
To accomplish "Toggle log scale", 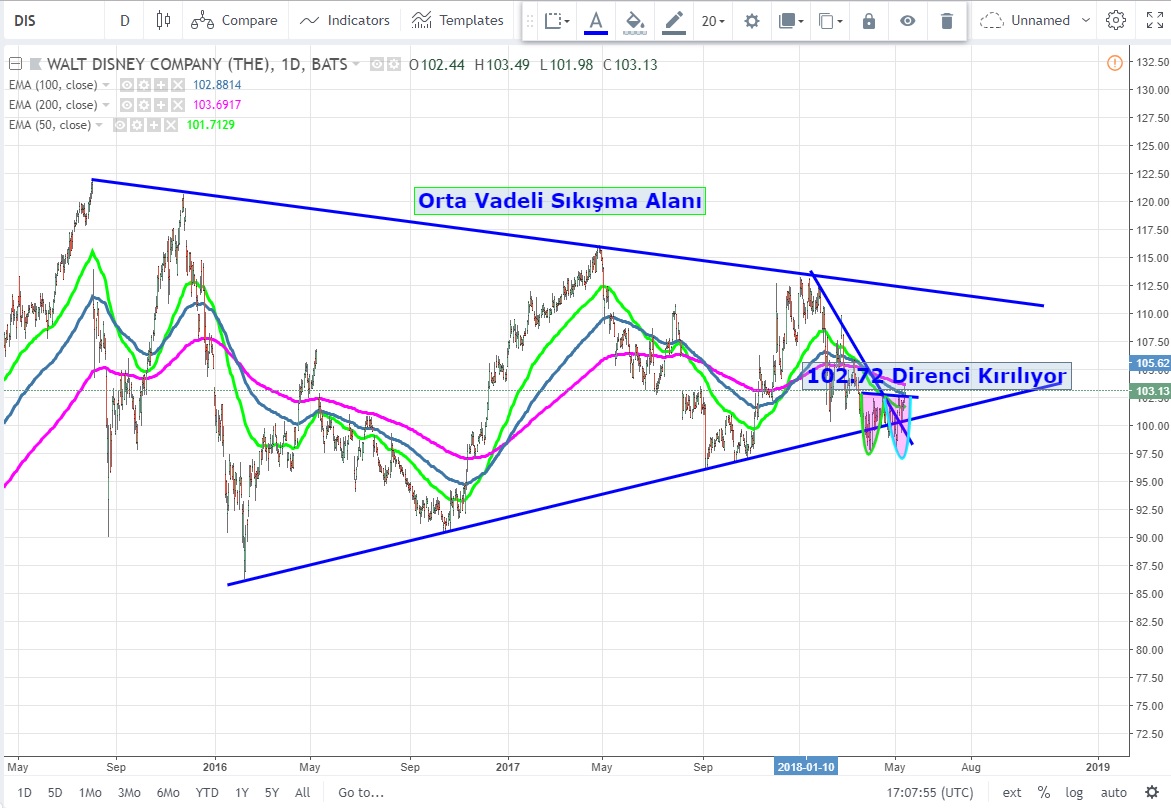I will pyautogui.click(x=1074, y=793).
